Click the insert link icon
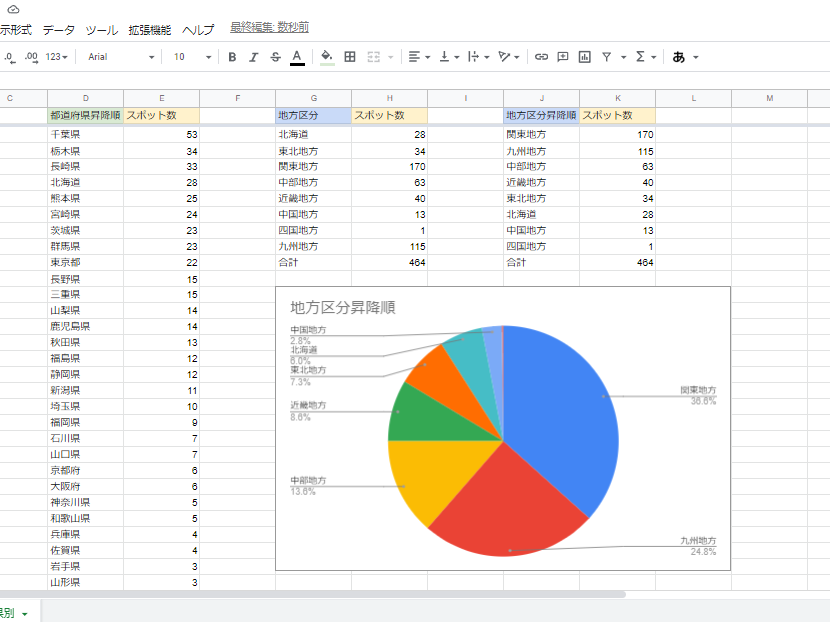Viewport: 830px width, 622px height. pyautogui.click(x=541, y=57)
